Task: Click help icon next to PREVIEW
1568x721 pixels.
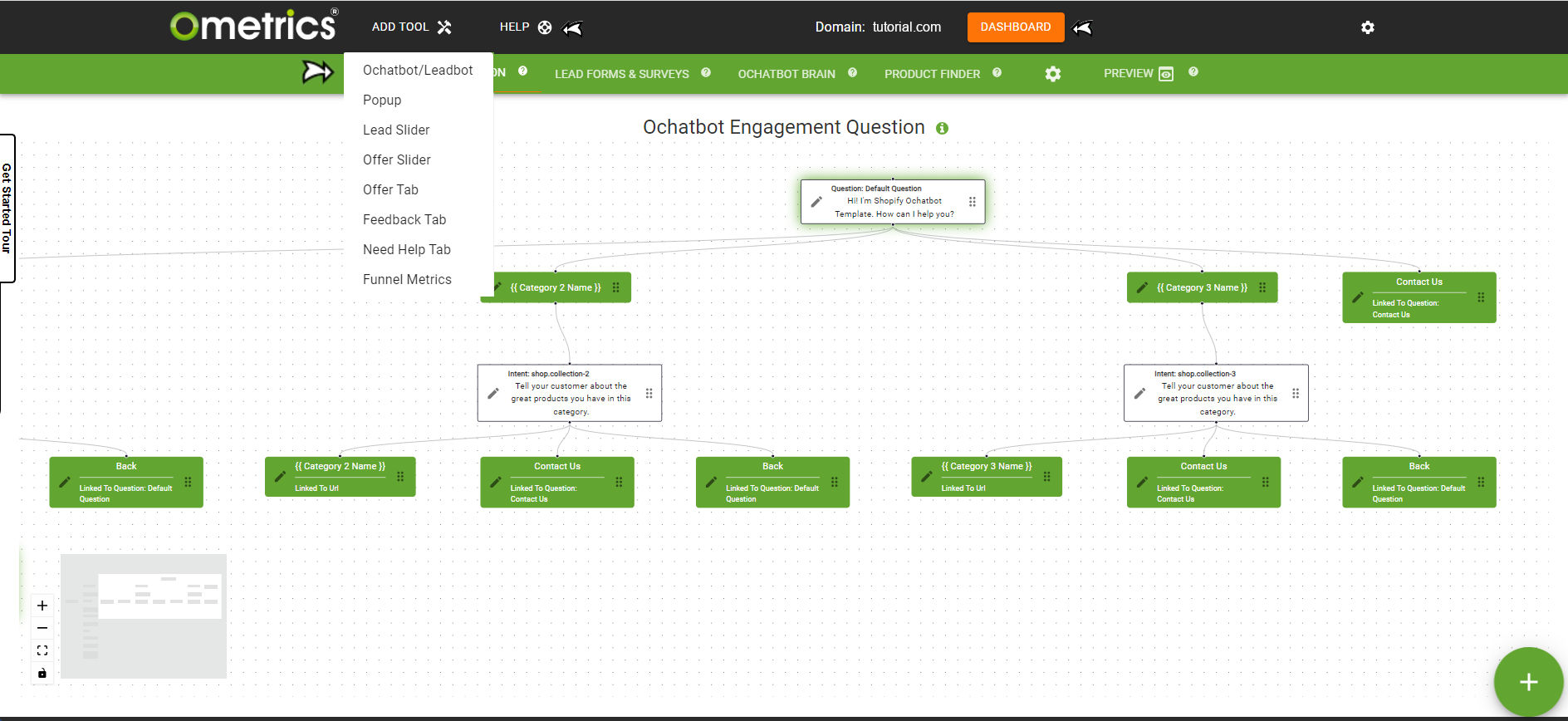Action: 1193,71
